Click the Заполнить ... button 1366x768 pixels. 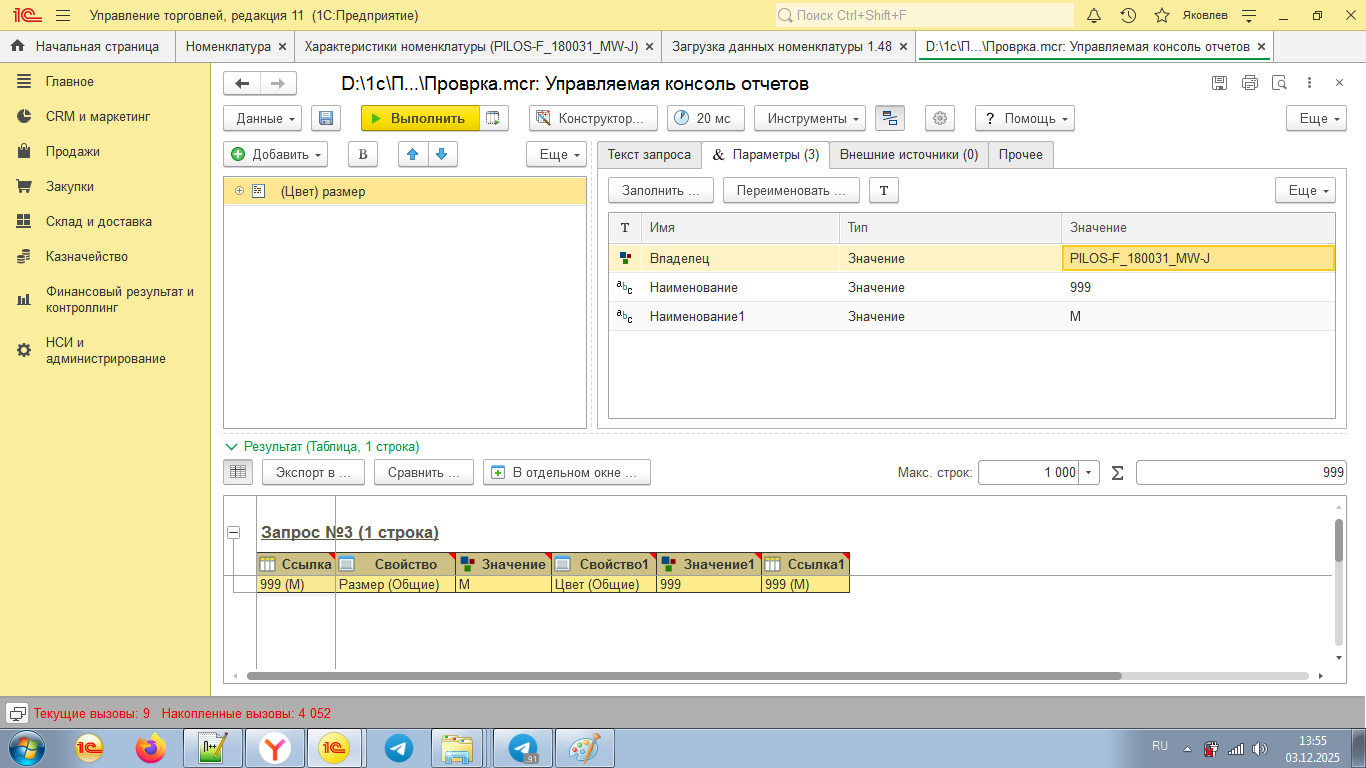click(661, 190)
